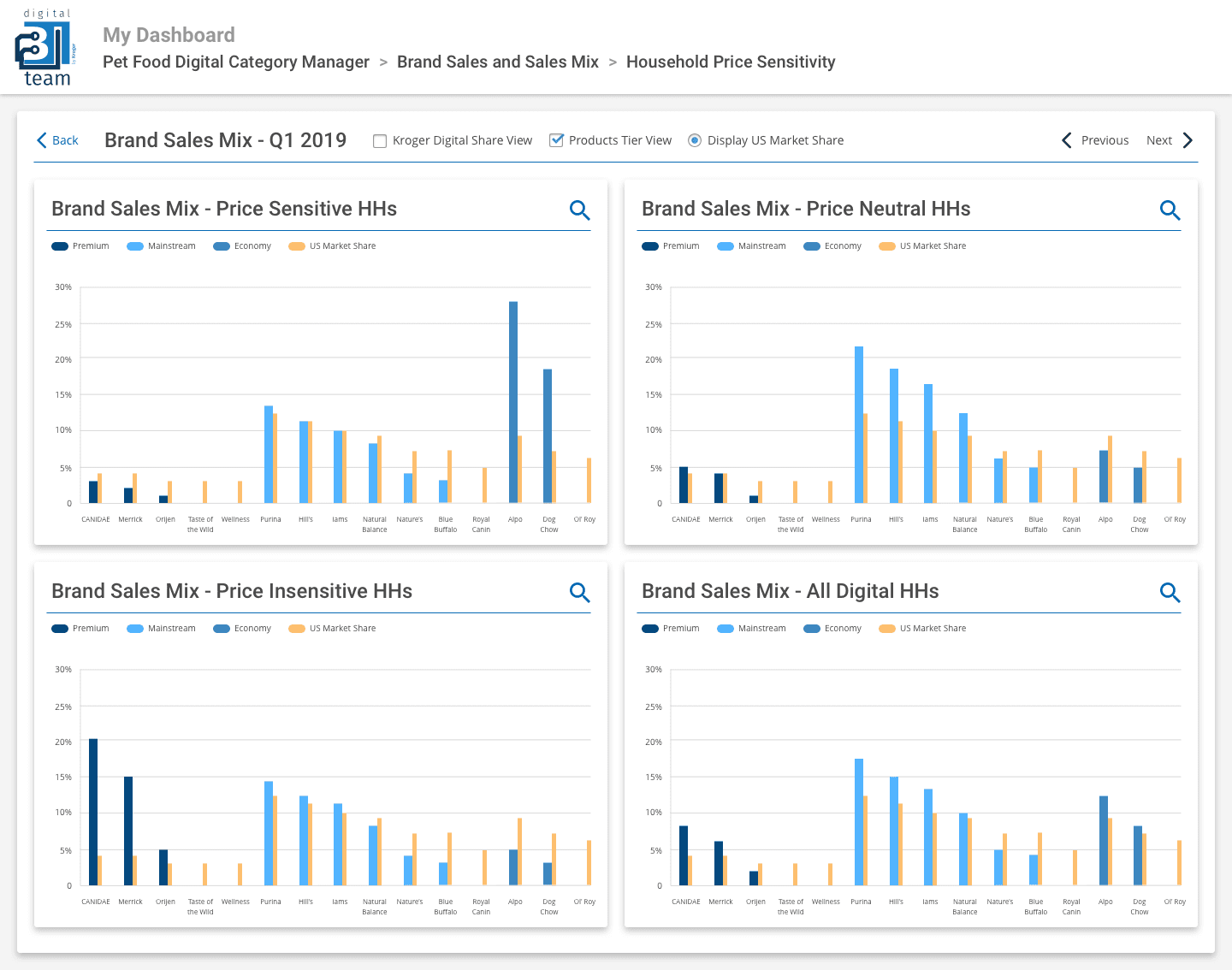Toggle Economy legend in Price Neutral chart

[832, 246]
